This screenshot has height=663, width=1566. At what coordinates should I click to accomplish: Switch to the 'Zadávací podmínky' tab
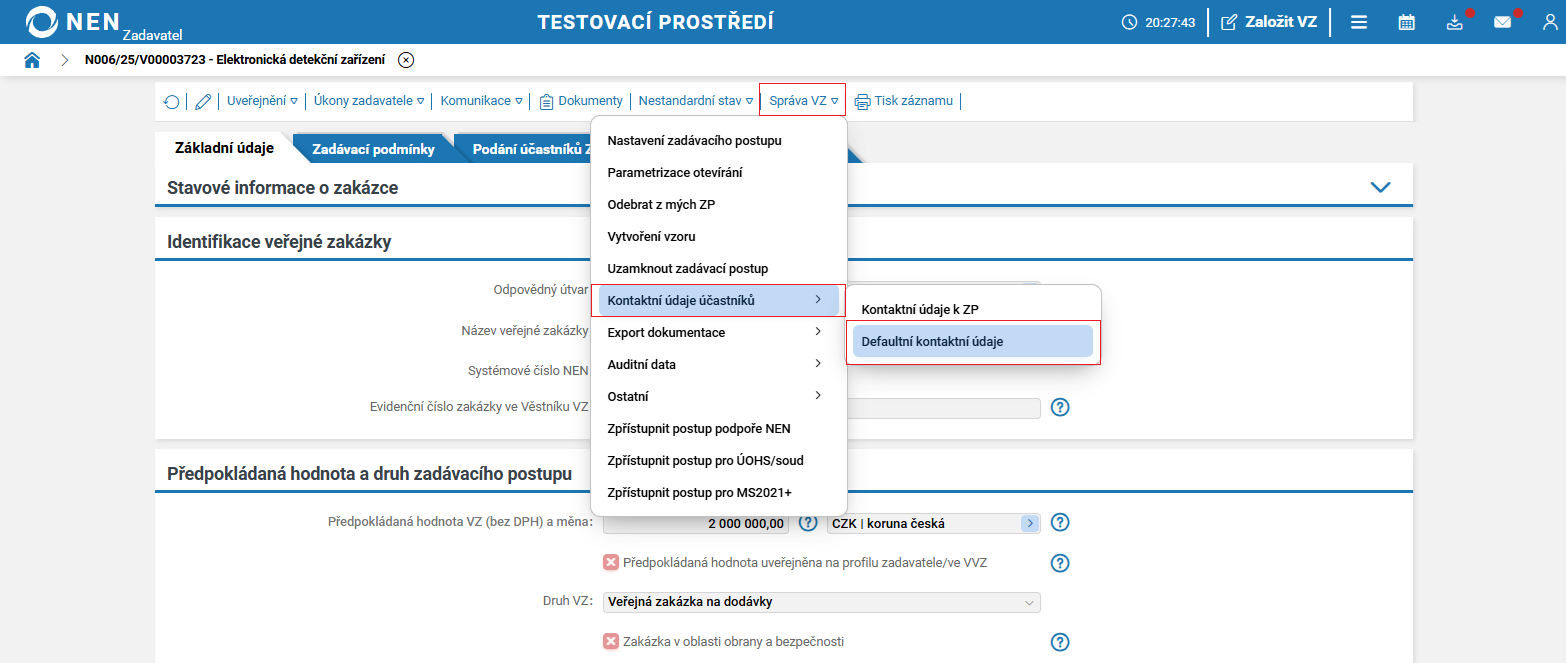tap(374, 147)
